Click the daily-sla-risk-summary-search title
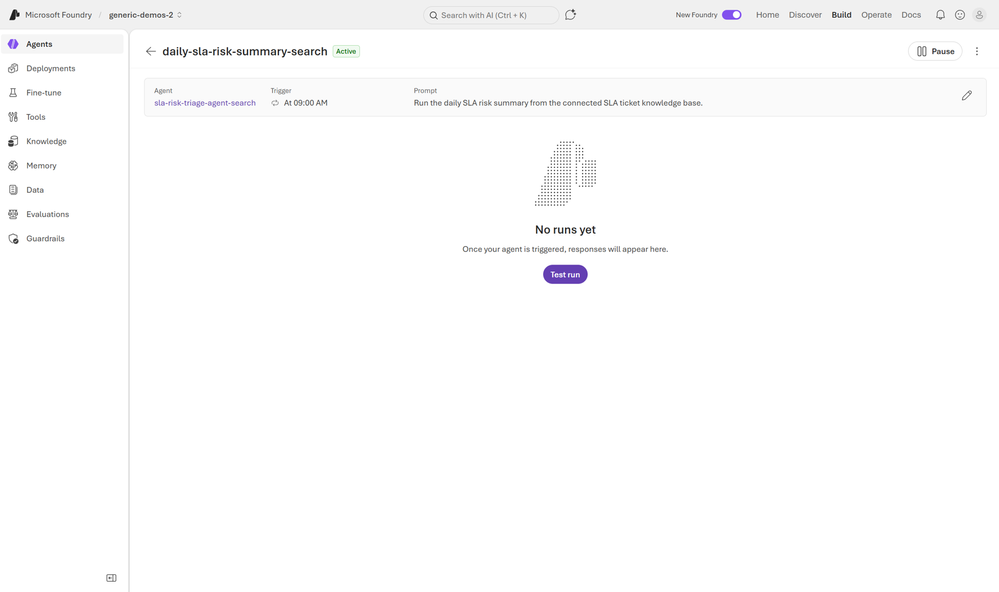 click(245, 51)
